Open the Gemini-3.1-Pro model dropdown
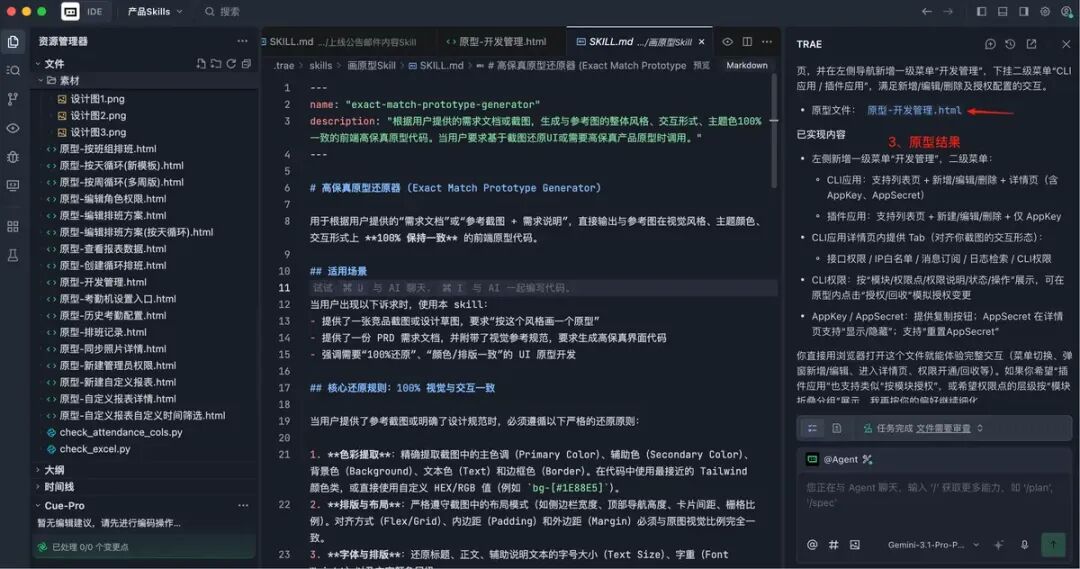This screenshot has width=1080, height=569. click(x=933, y=545)
